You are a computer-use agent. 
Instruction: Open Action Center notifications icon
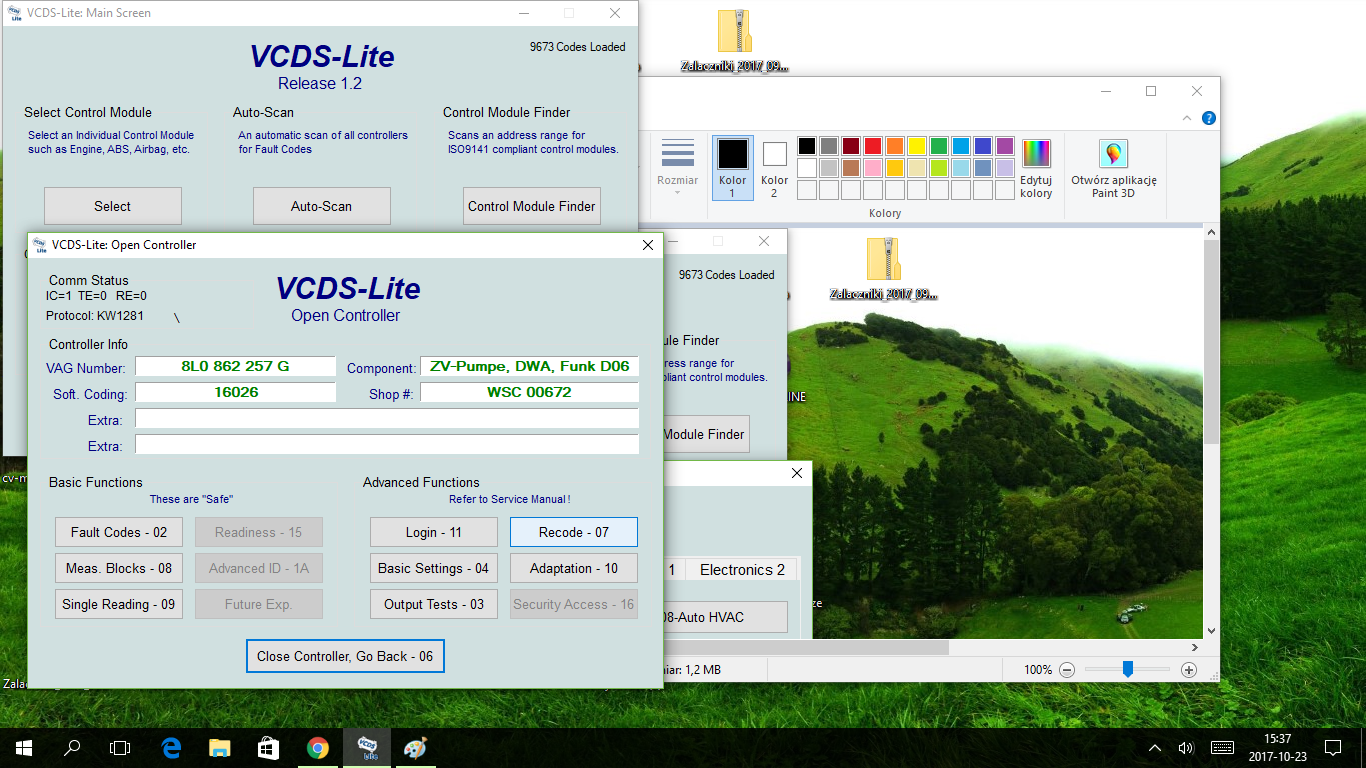tap(1333, 747)
